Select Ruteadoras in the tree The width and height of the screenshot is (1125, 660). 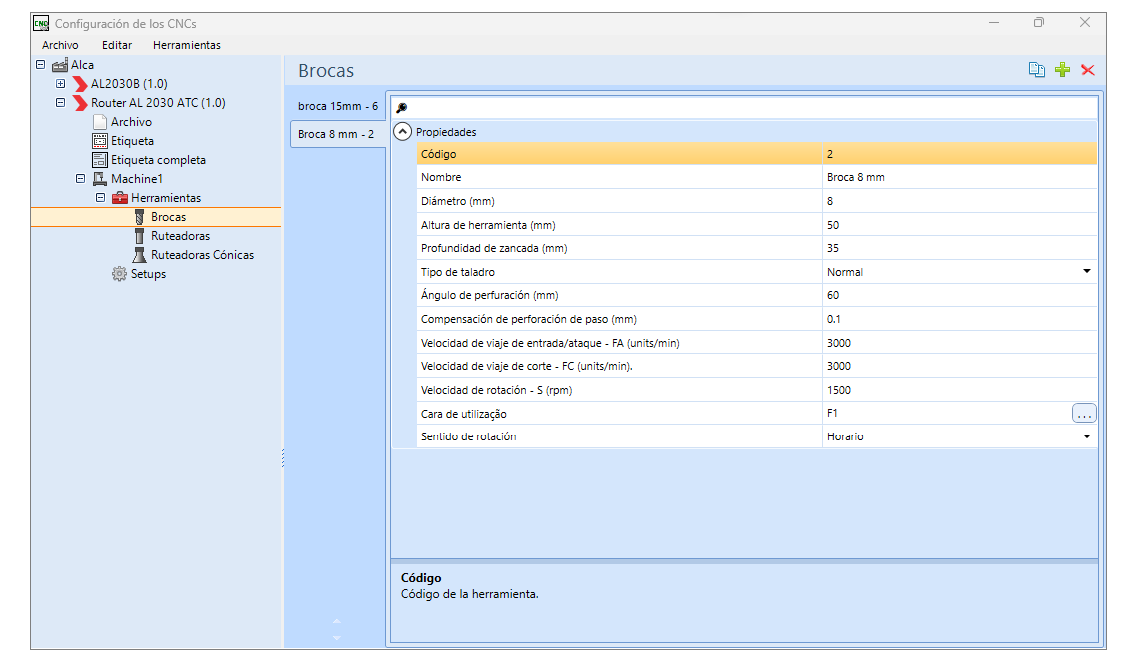(180, 236)
